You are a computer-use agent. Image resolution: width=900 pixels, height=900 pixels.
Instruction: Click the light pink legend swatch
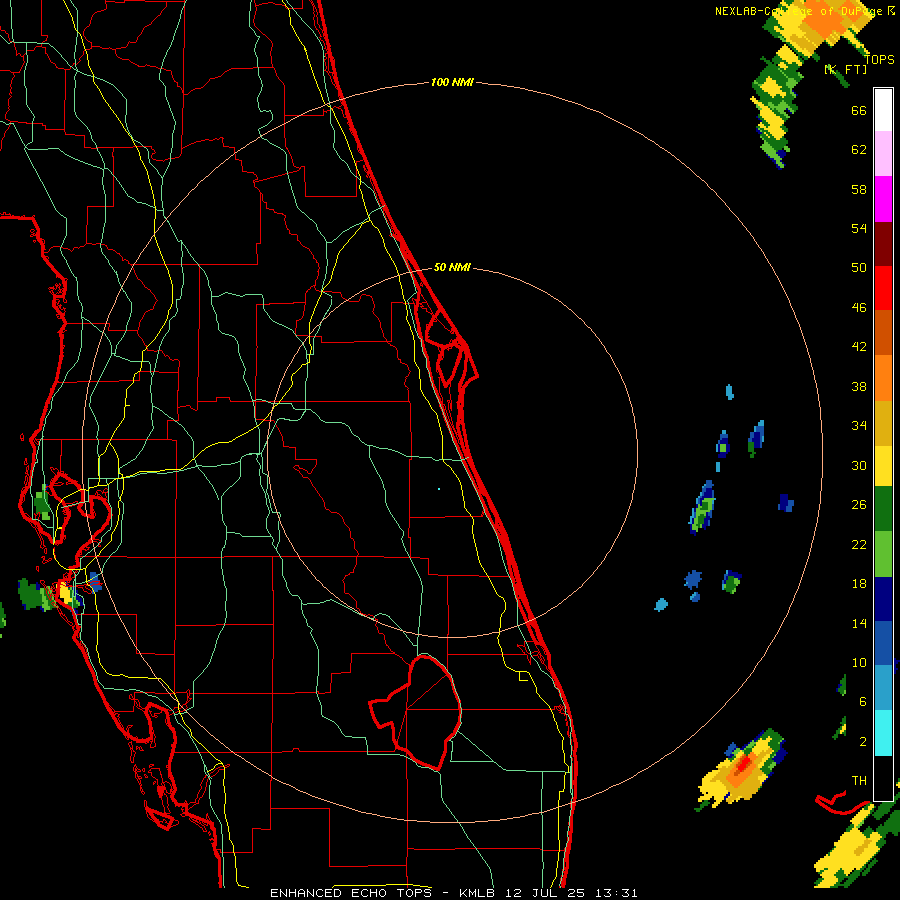tap(883, 154)
